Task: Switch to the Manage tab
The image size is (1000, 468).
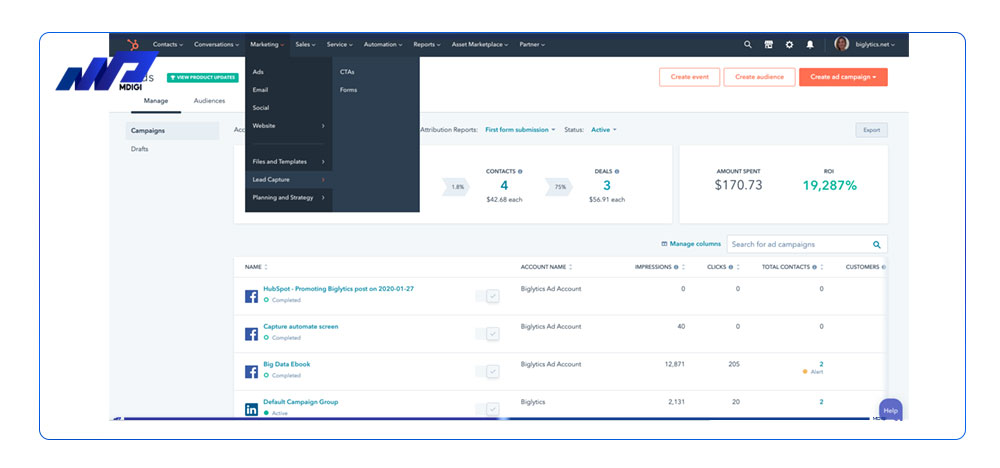Action: pyautogui.click(x=156, y=101)
